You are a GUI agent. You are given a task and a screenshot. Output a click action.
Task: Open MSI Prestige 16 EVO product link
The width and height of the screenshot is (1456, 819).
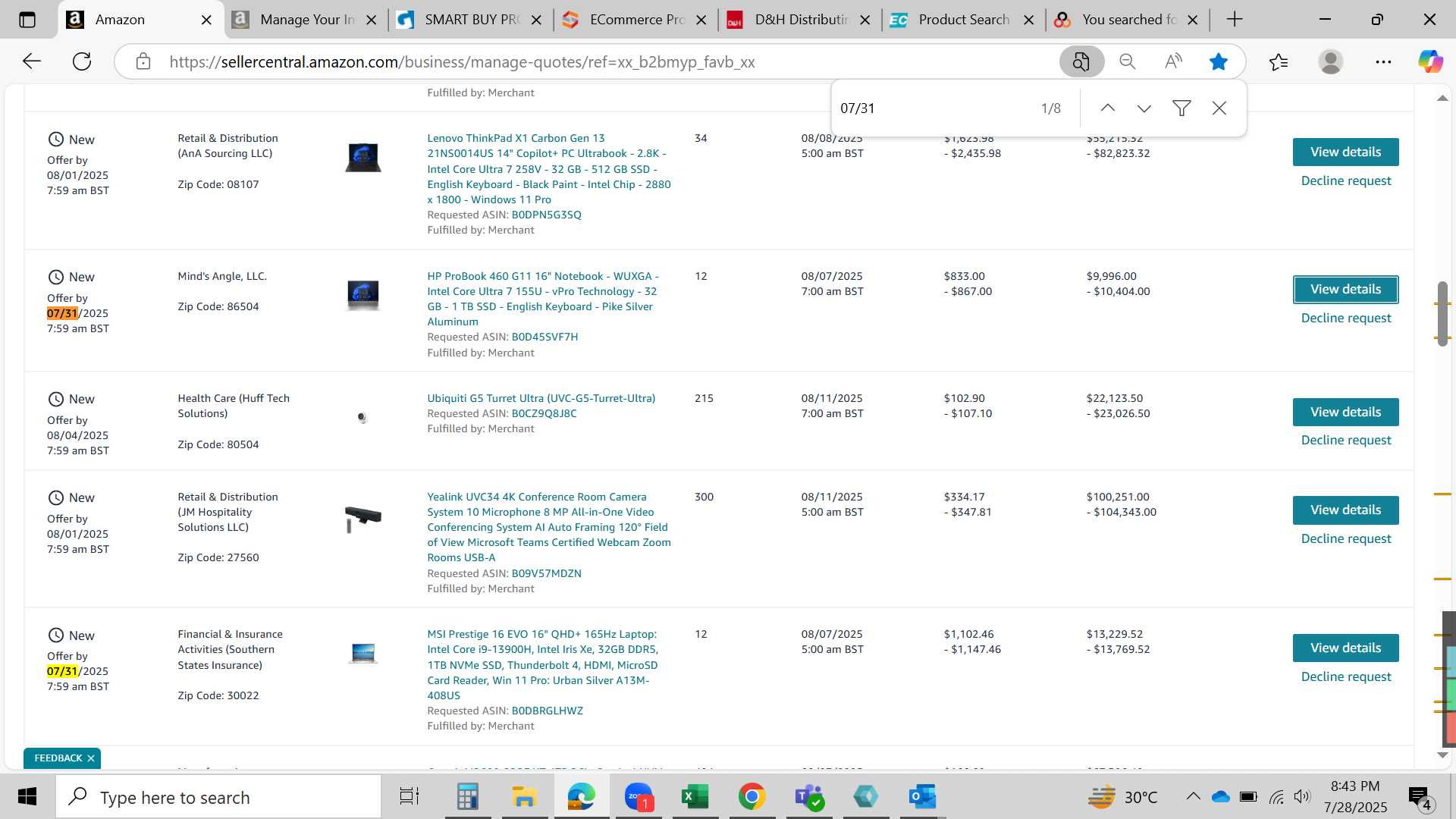click(542, 664)
